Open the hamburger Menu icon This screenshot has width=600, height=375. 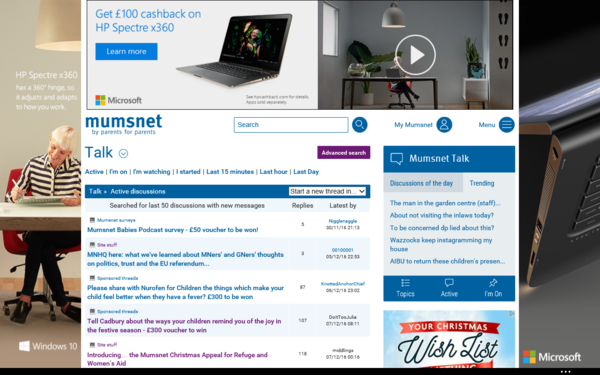click(x=506, y=125)
